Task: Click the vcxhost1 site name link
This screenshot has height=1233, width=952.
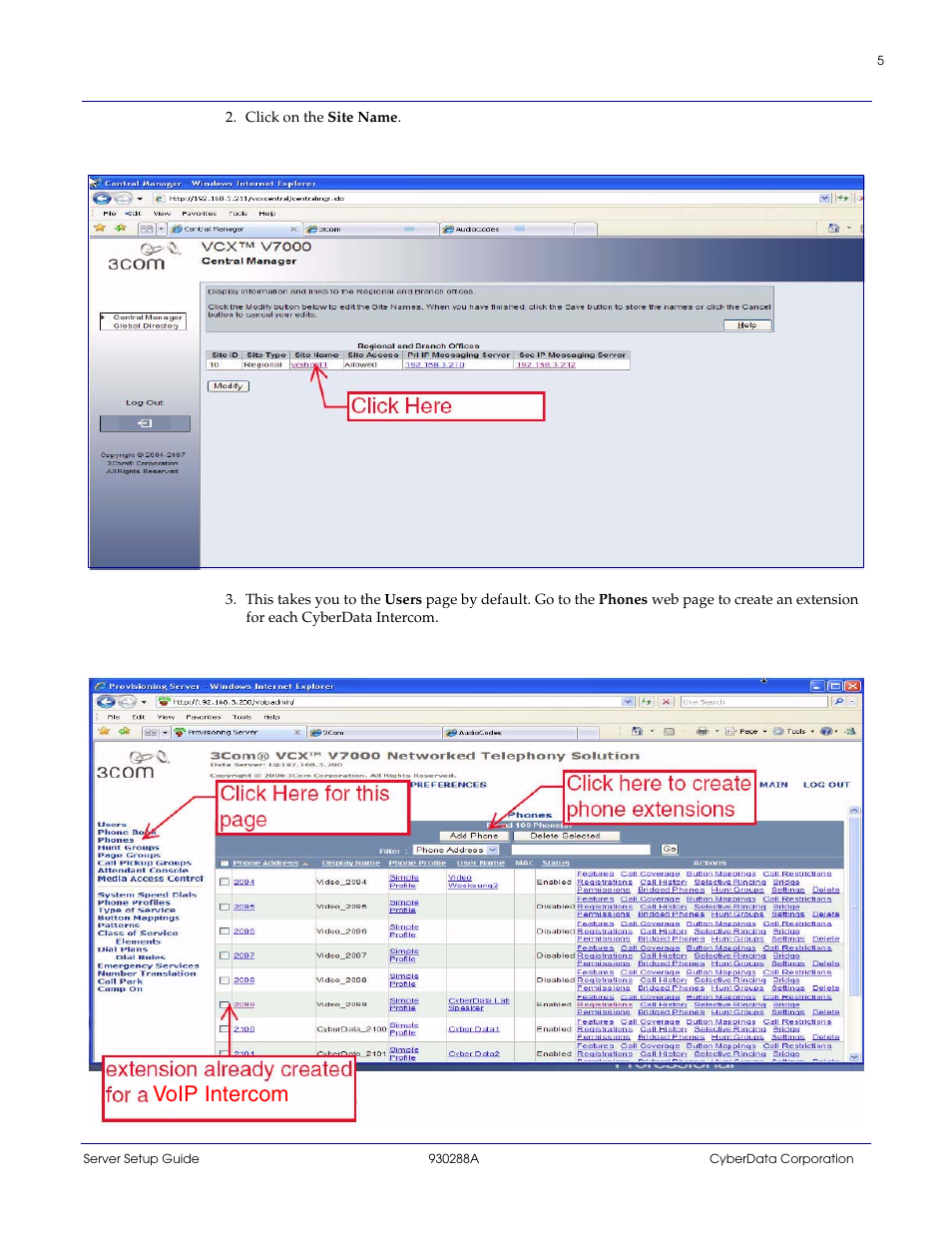Action: click(309, 365)
